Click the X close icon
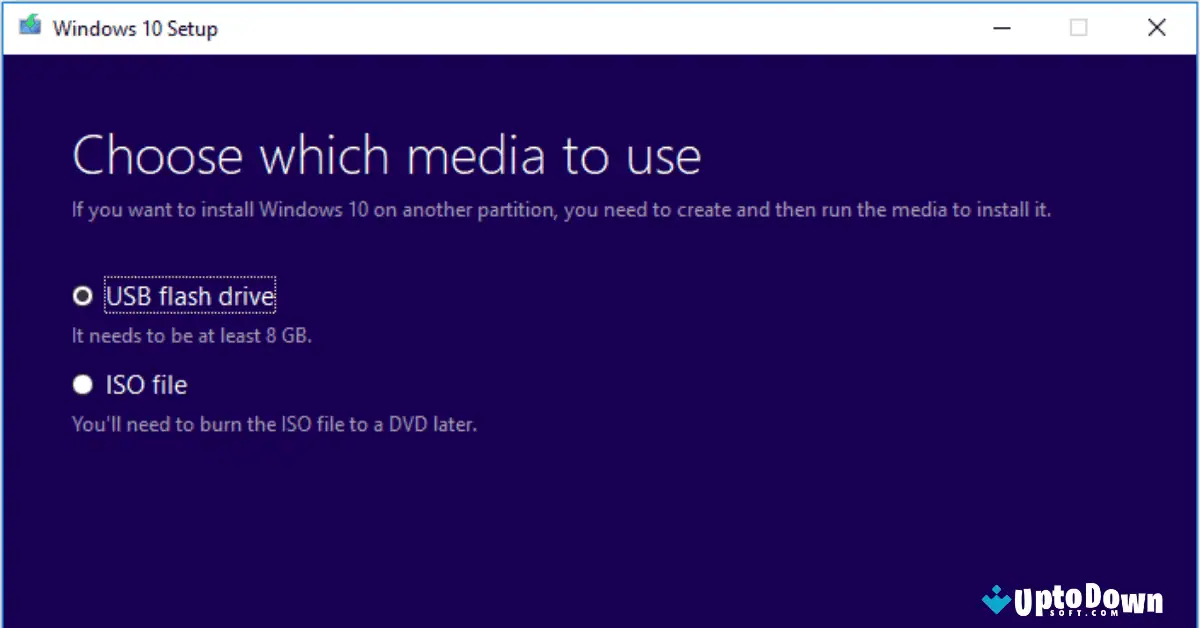 coord(1157,28)
